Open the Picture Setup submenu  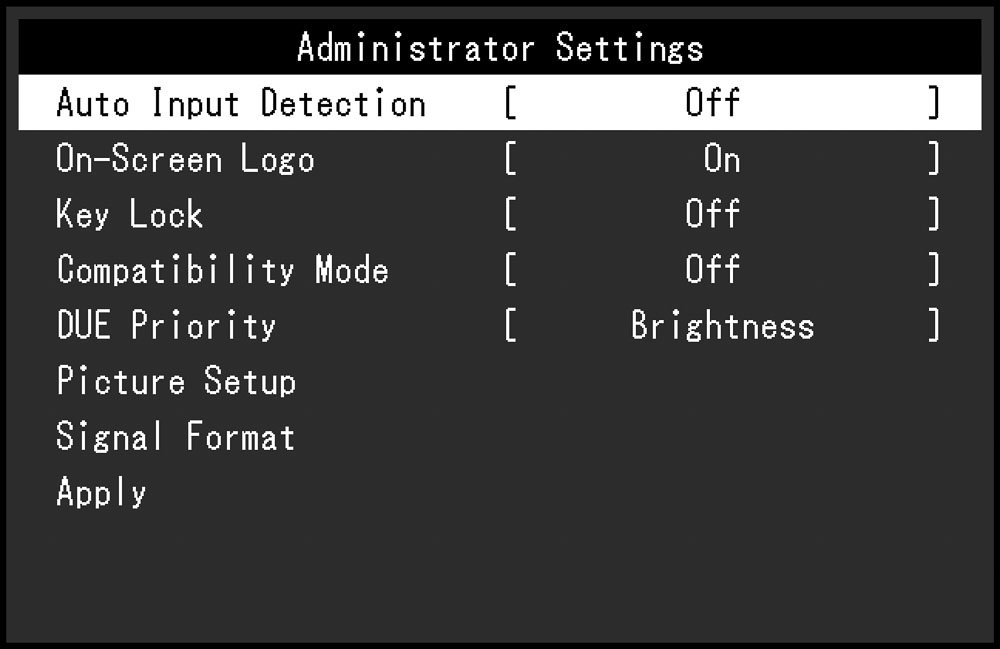pos(176,381)
